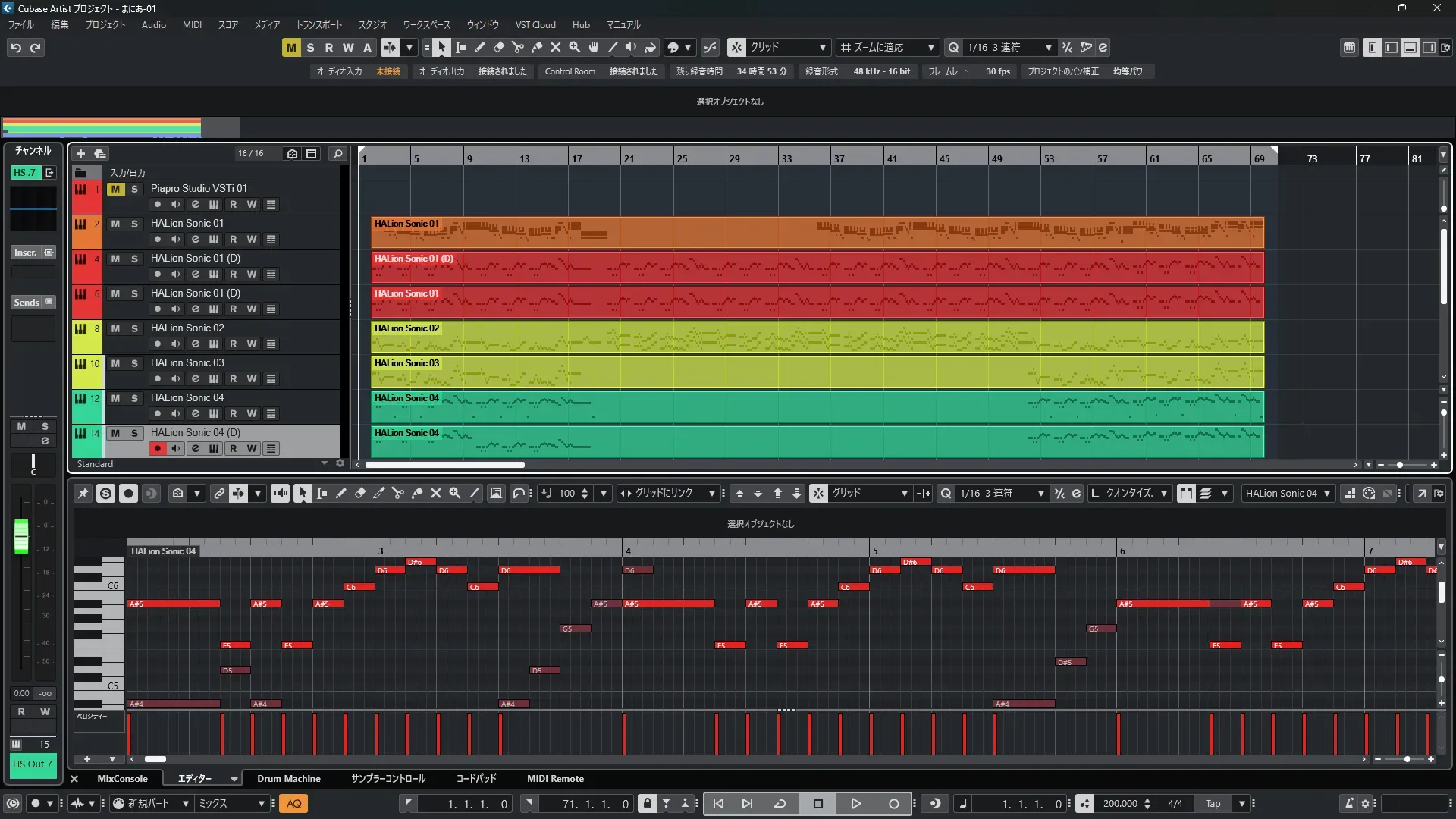1456x819 pixels.
Task: Click the Undo arrow icon
Action: tap(16, 48)
